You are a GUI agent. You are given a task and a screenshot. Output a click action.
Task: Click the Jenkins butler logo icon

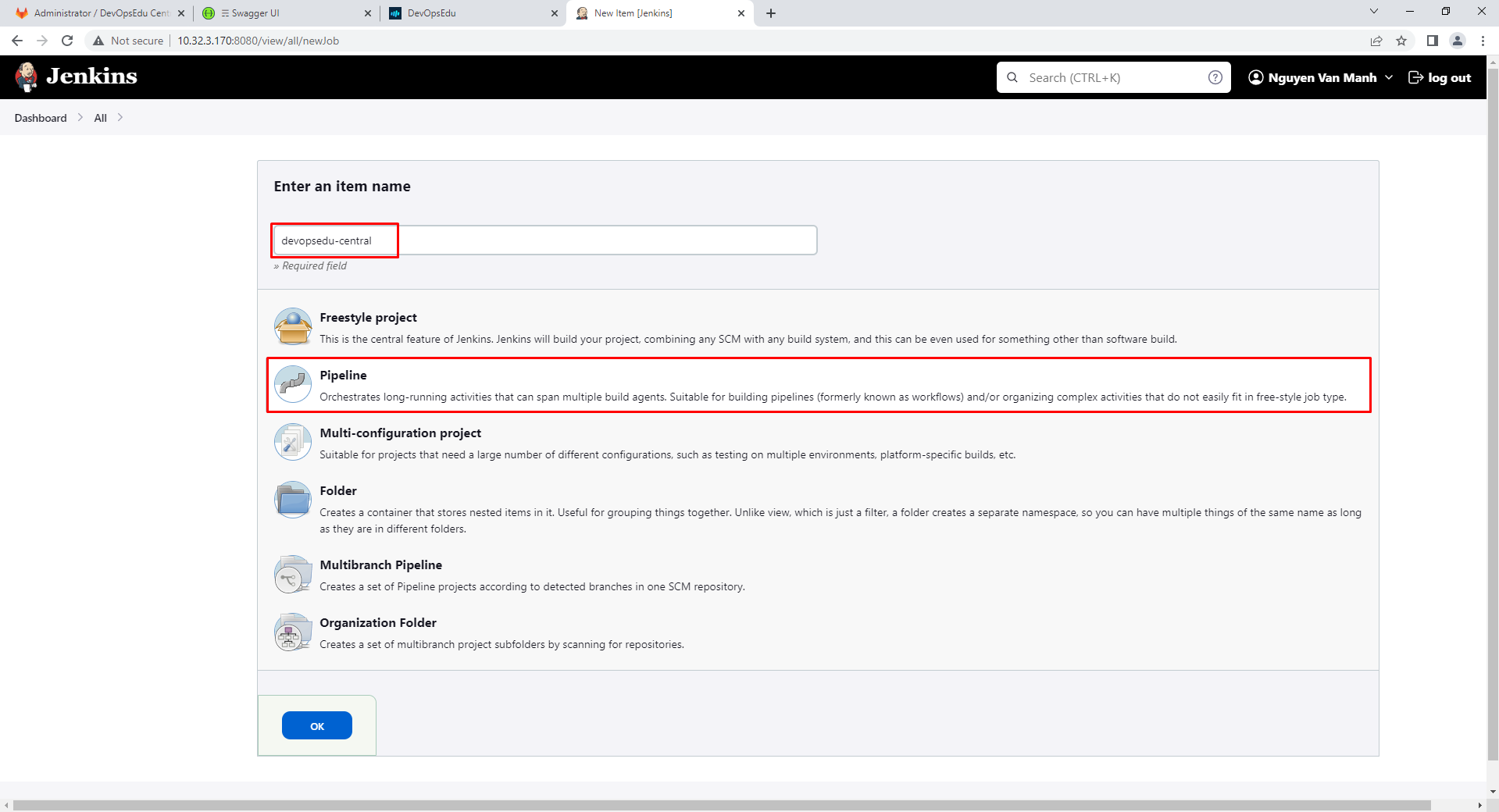coord(27,77)
